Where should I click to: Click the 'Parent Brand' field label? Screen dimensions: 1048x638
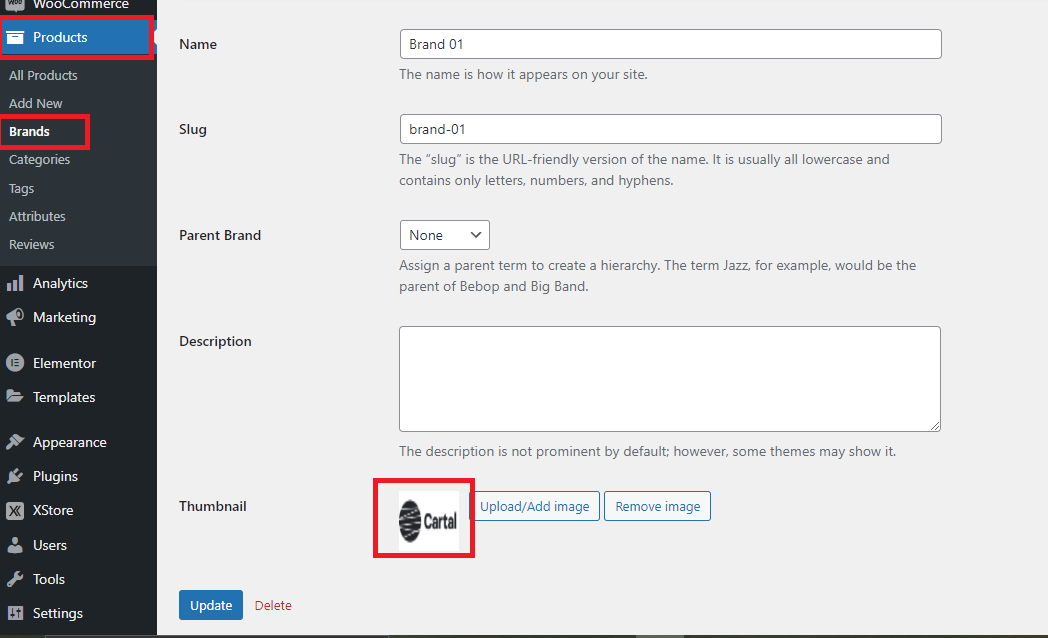[220, 235]
